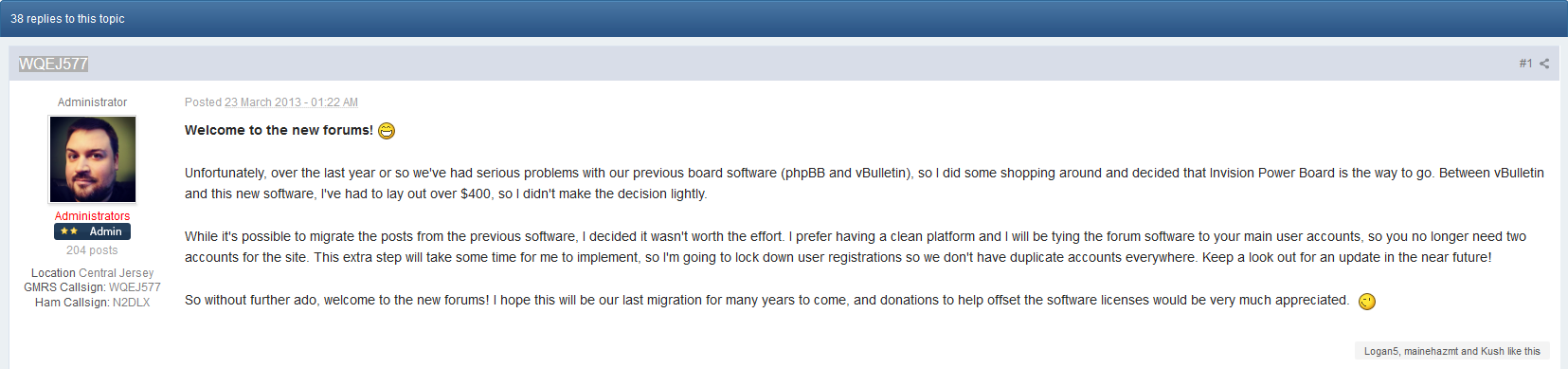Select the red Administrators group link
The height and width of the screenshot is (369, 1568).
tap(92, 216)
